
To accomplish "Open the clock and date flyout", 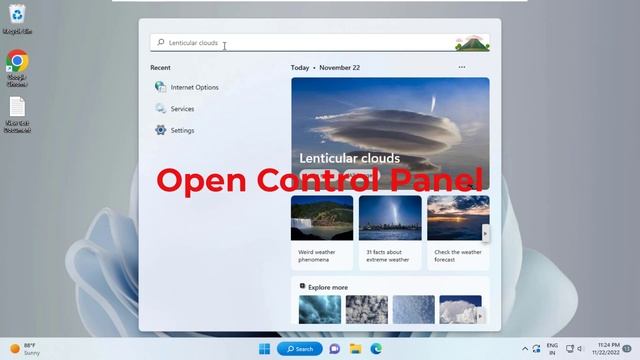I will pos(606,349).
